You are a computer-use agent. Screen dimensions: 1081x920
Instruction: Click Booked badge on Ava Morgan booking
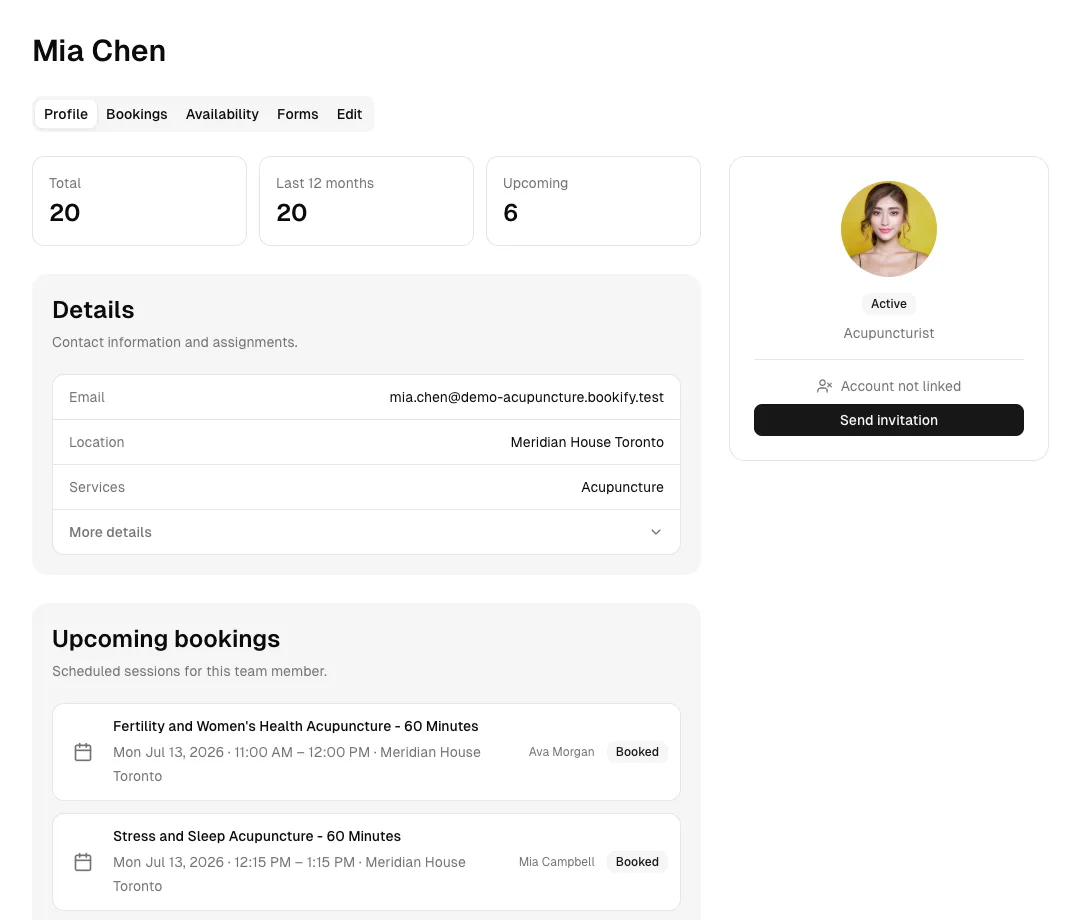637,752
